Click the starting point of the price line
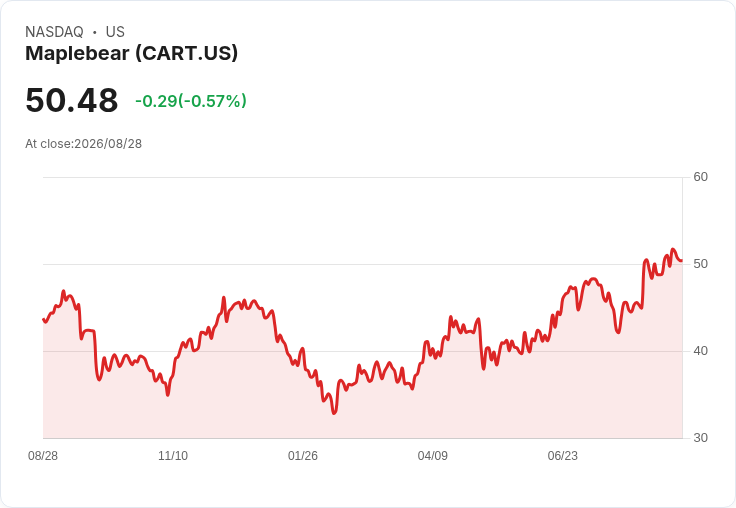This screenshot has width=736, height=508. [44, 319]
